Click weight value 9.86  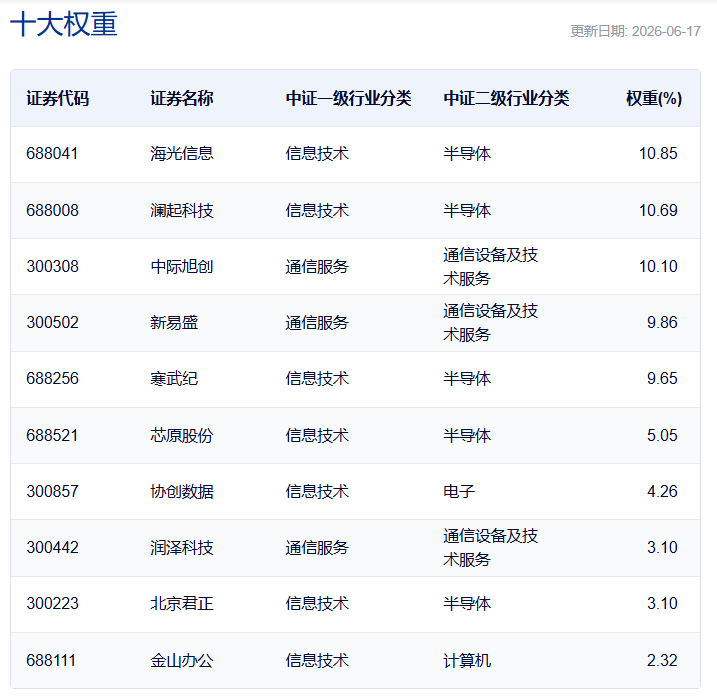pos(662,323)
